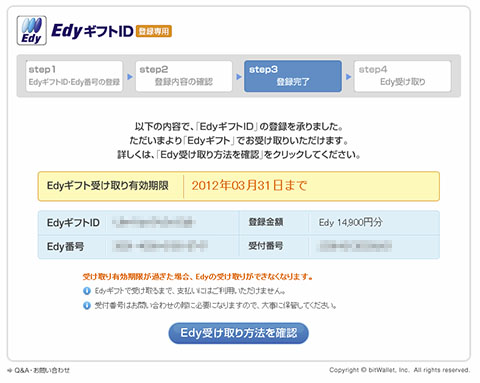Click the blurred EdyギフトID value
The height and width of the screenshot is (383, 480).
[154, 222]
